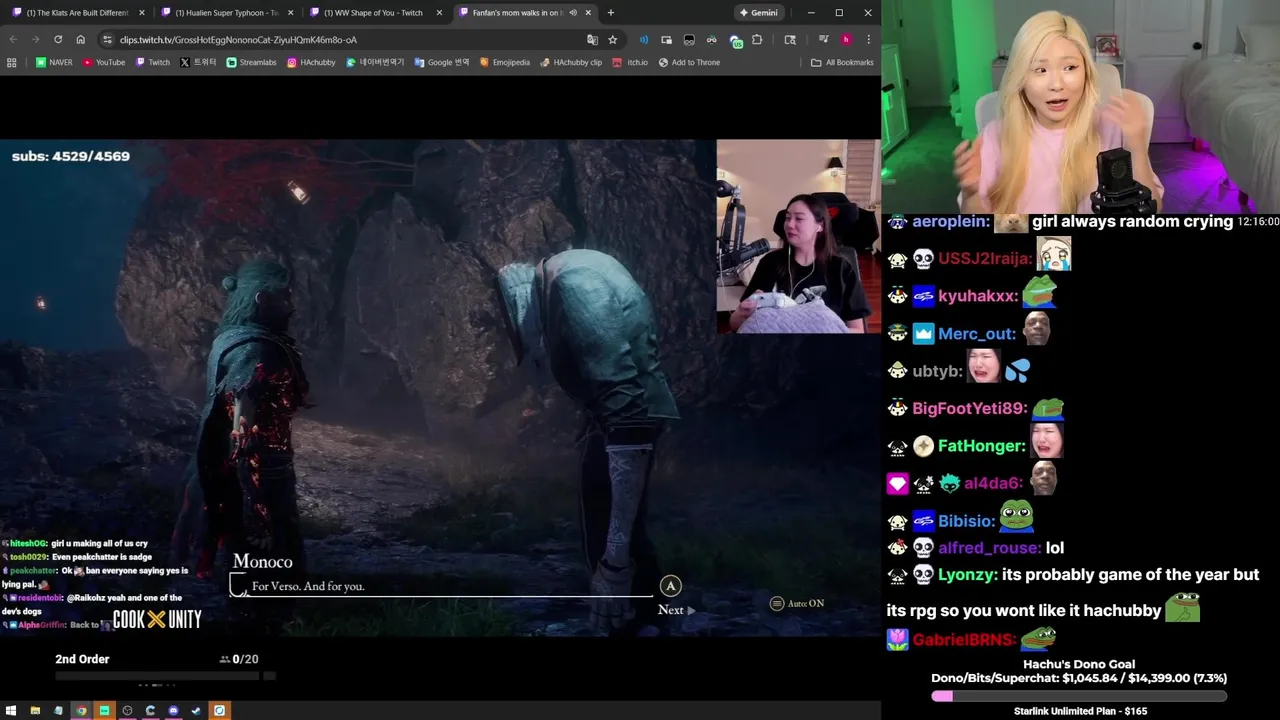Screen dimensions: 1280x720
Task: Click the first extension icon after star
Action: [643, 39]
